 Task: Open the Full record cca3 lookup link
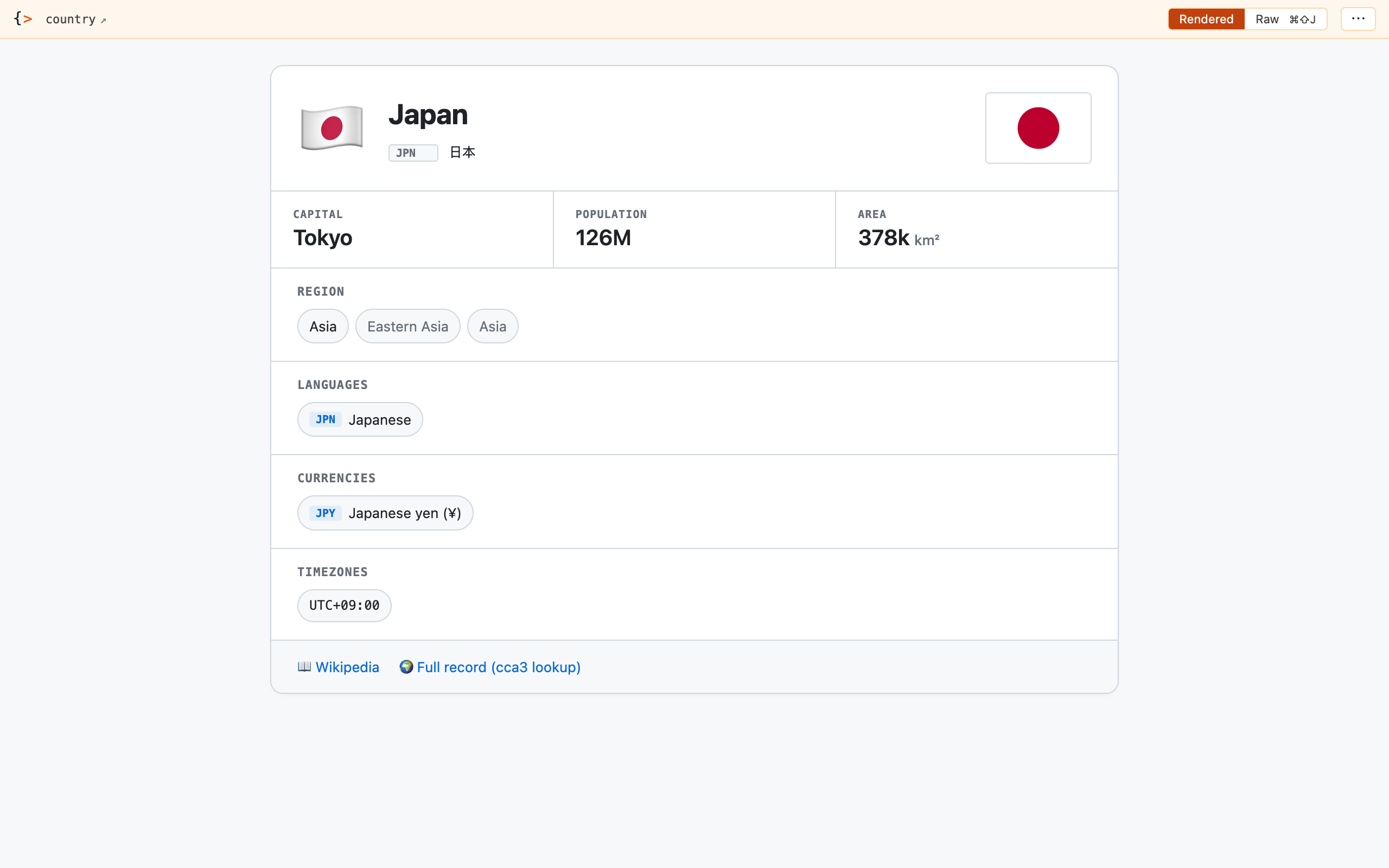tap(499, 667)
